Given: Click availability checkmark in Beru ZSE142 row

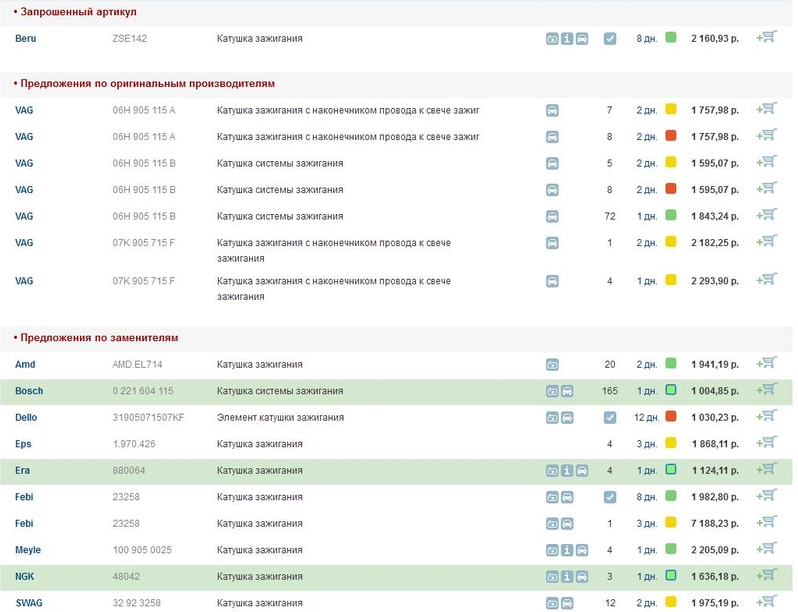Looking at the screenshot, I should pos(610,39).
